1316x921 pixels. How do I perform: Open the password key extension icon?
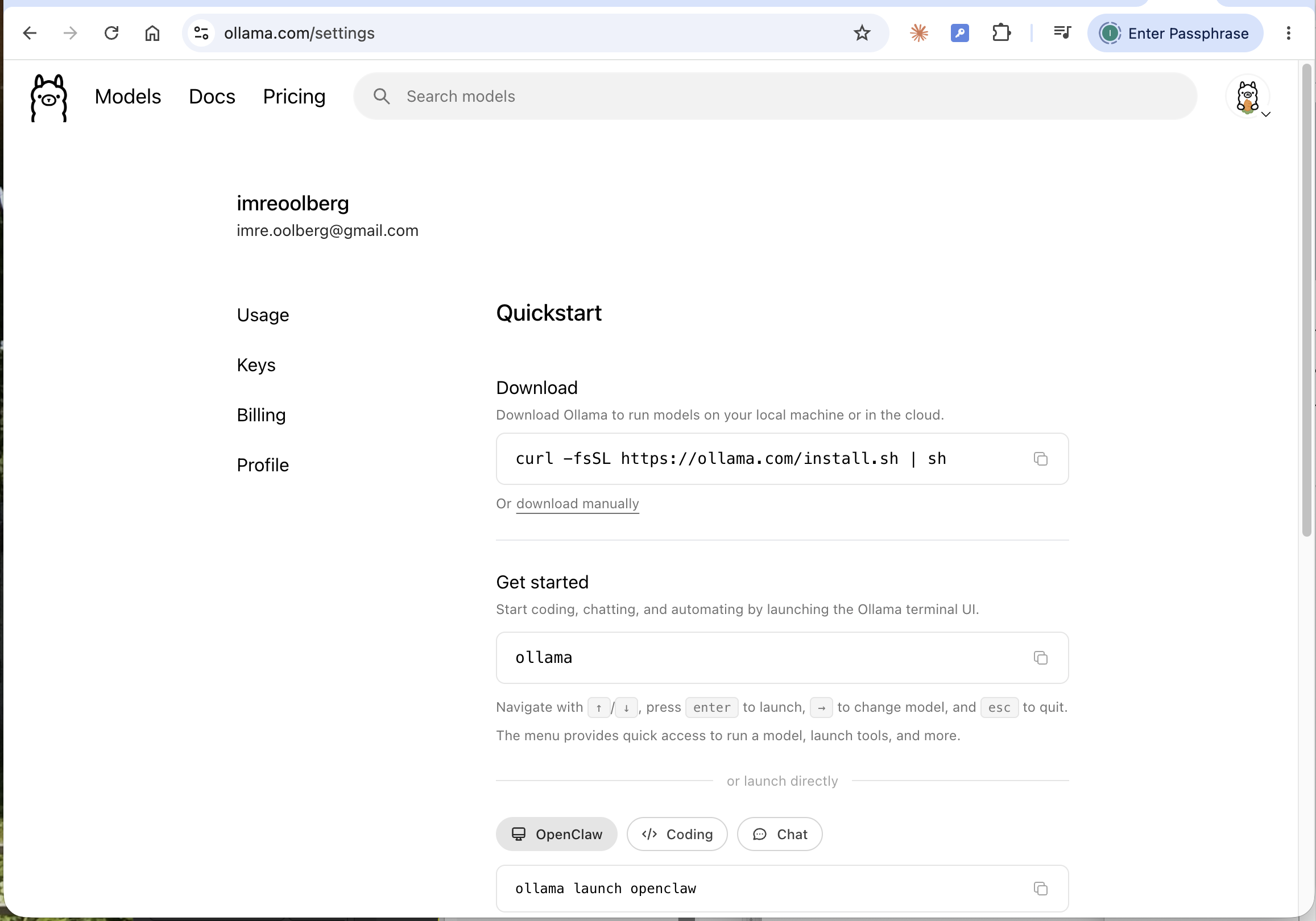click(959, 33)
